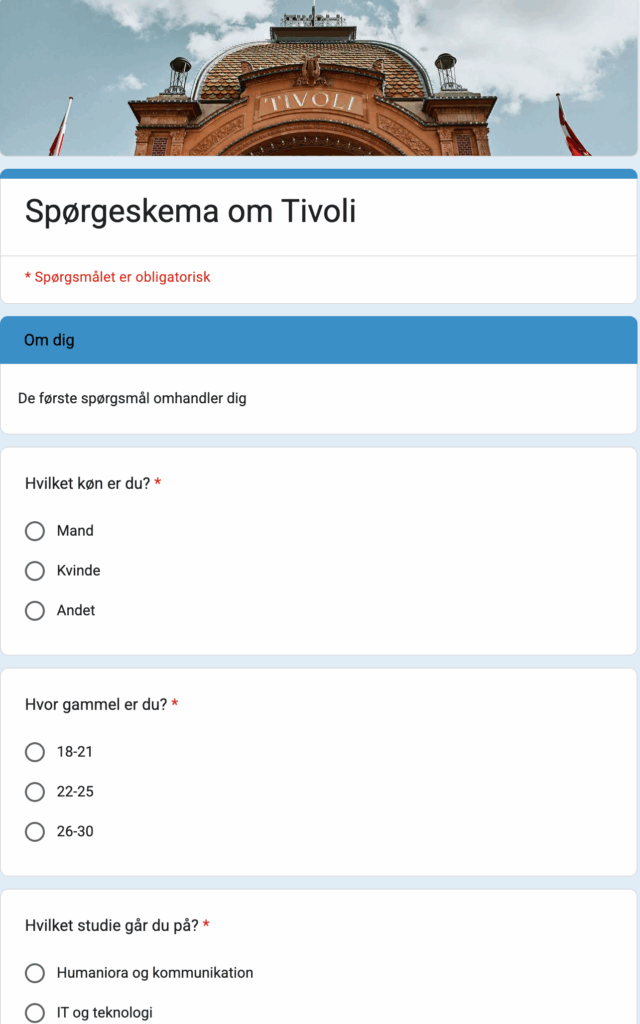The image size is (640, 1024).
Task: Choose the IT og teknologi option
Action: pos(35,1013)
